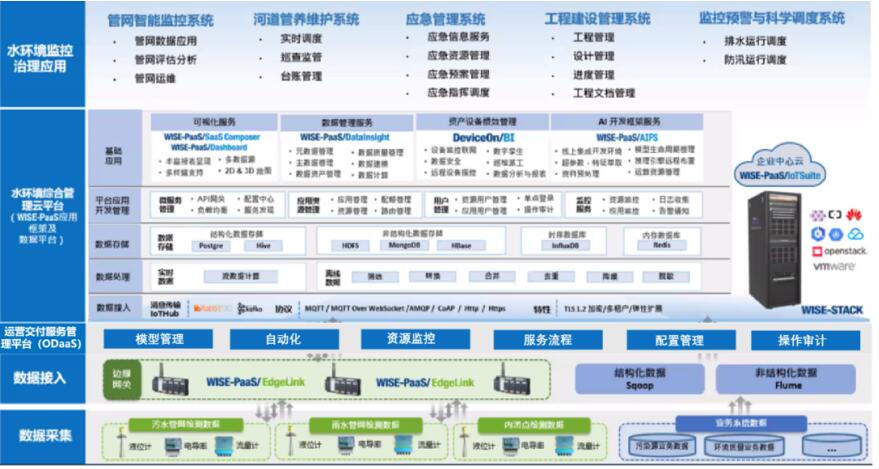Viewport: 879px width, 469px height.
Task: Click the 环境质量业务数据 database cylinder
Action: [x=743, y=446]
